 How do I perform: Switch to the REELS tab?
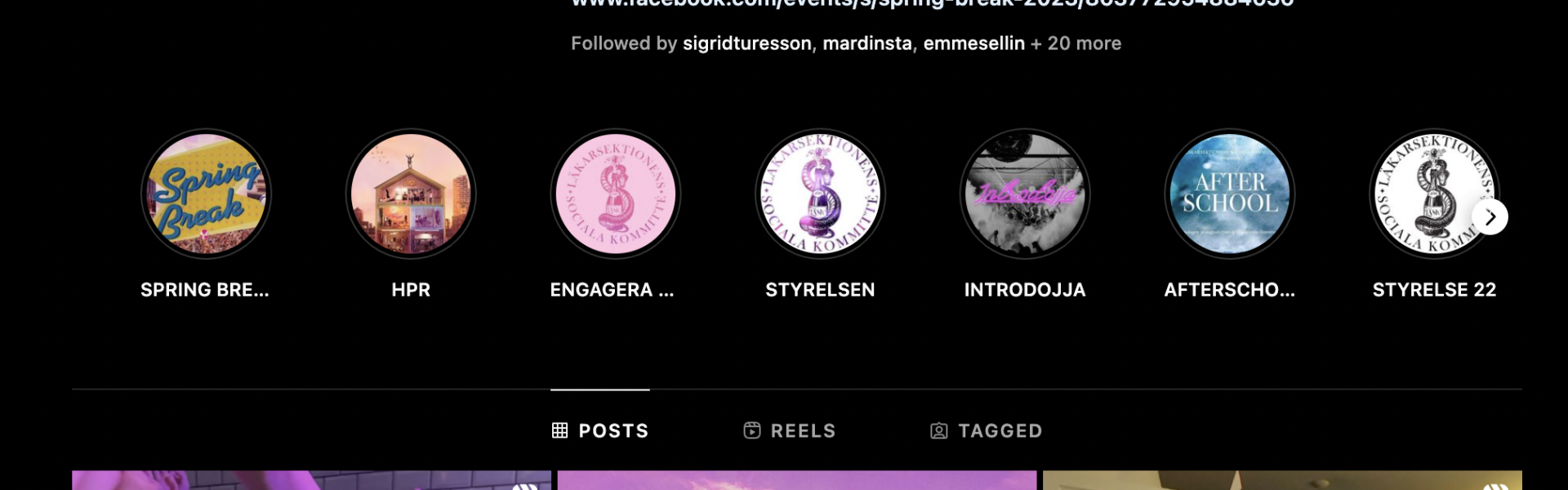790,430
